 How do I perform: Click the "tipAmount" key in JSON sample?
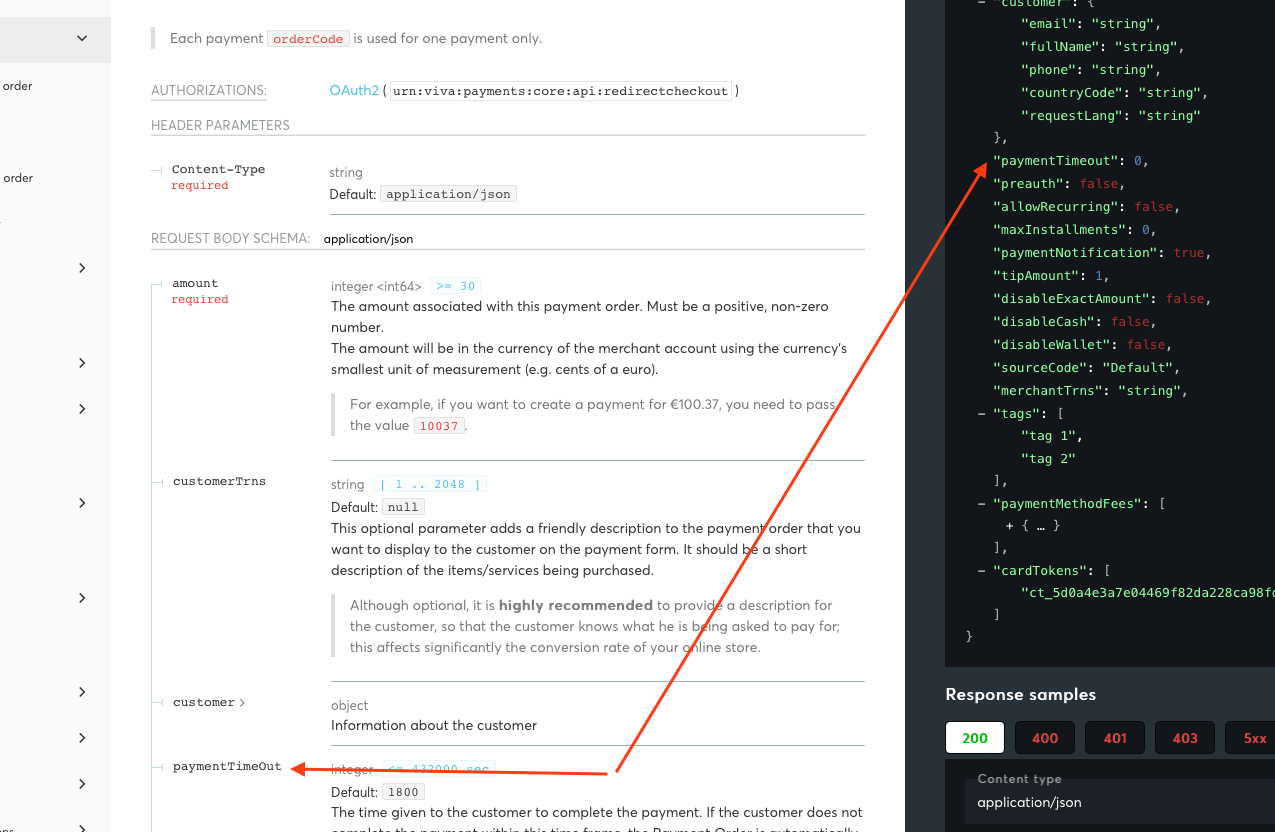(x=1036, y=276)
